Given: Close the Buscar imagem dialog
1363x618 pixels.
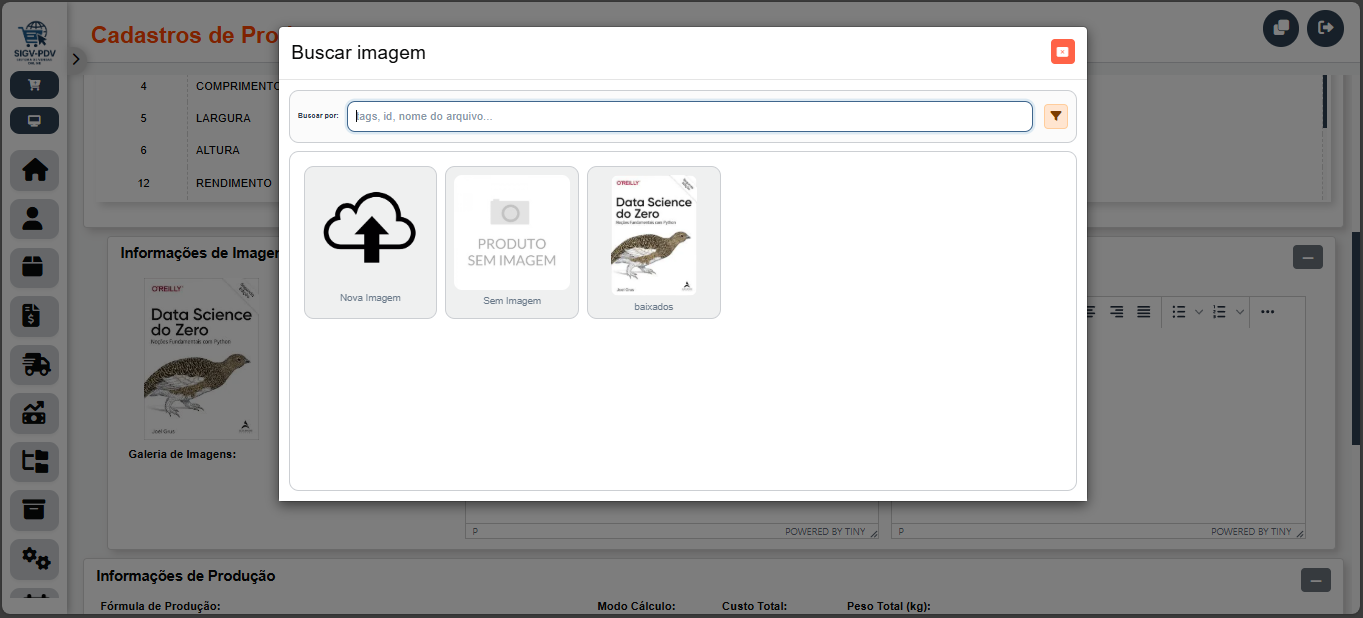Looking at the screenshot, I should (1062, 52).
